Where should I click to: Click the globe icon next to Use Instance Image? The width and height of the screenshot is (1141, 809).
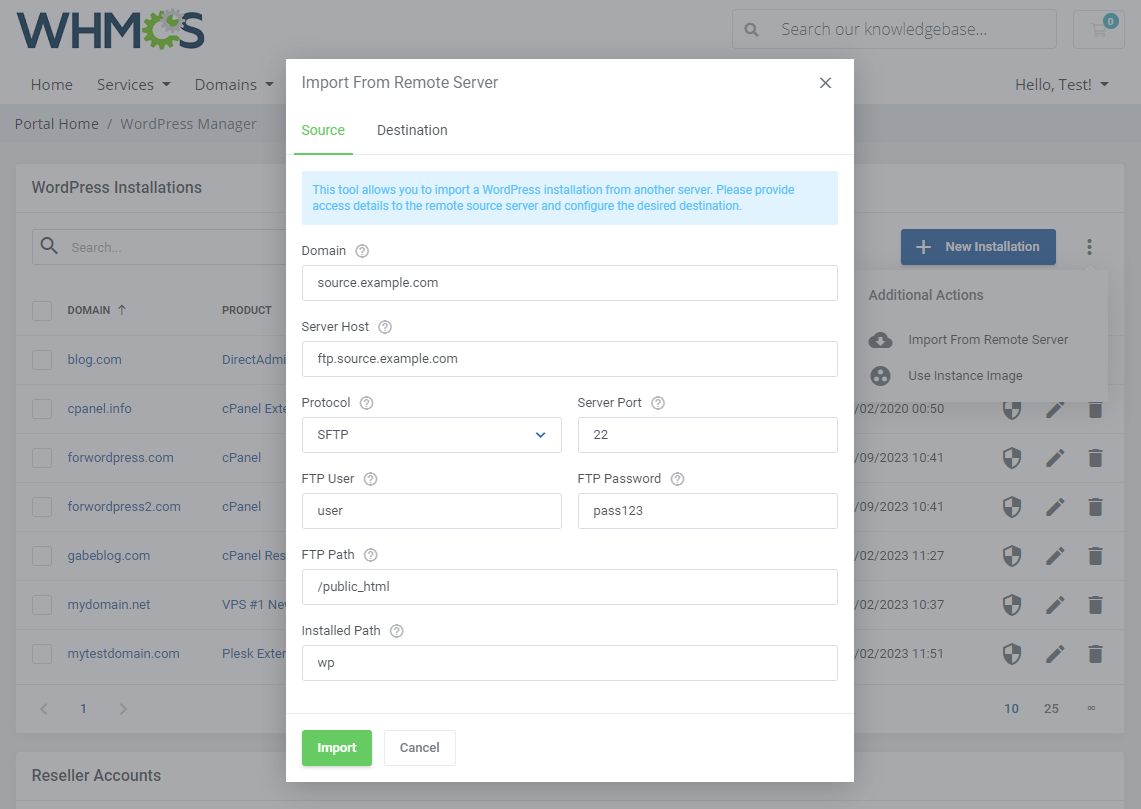tap(880, 376)
